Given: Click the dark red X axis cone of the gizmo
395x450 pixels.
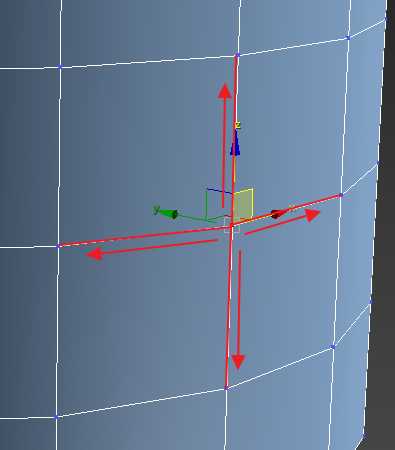Looking at the screenshot, I should (x=277, y=214).
